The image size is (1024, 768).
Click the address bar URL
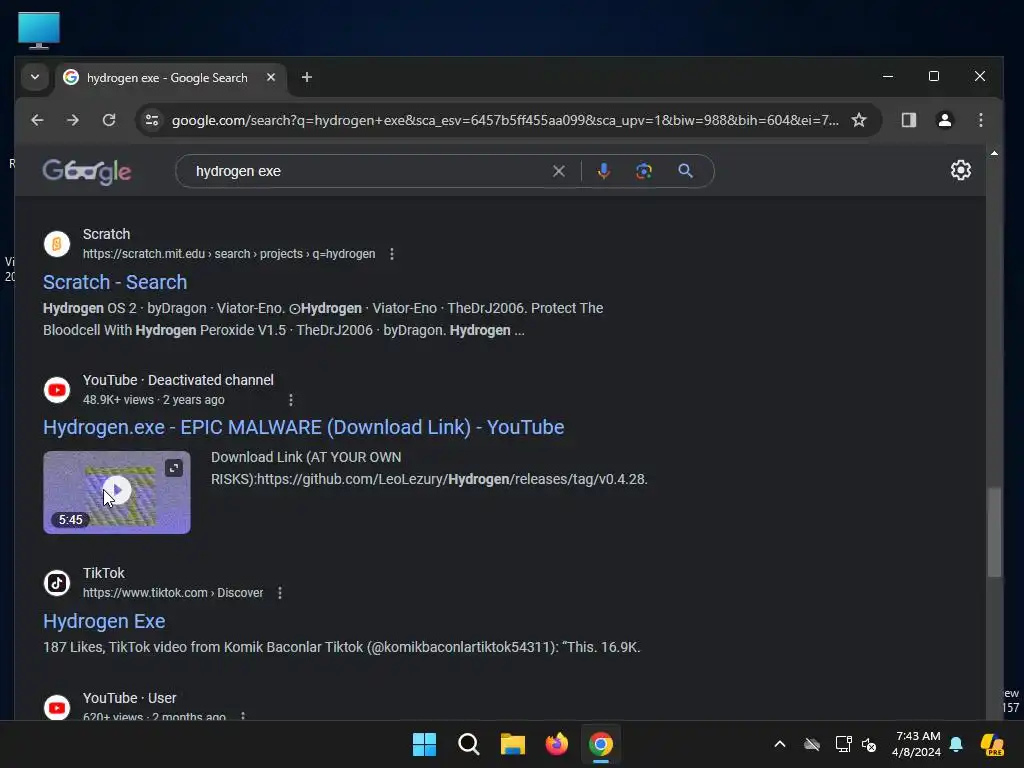[x=504, y=120]
